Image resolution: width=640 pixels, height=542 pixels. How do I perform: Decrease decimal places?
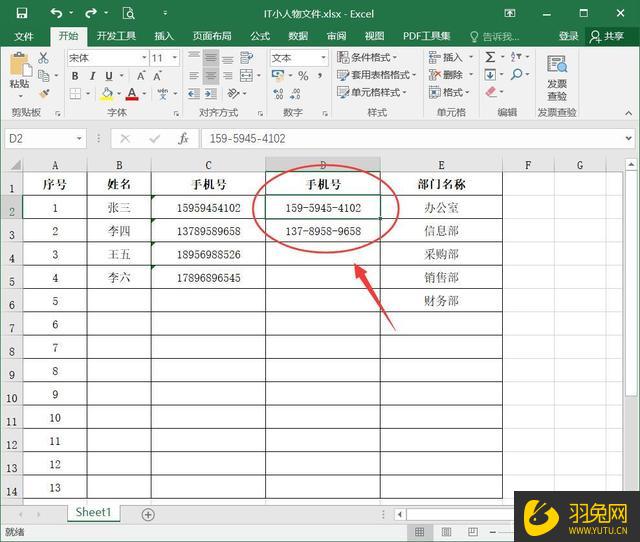295,94
